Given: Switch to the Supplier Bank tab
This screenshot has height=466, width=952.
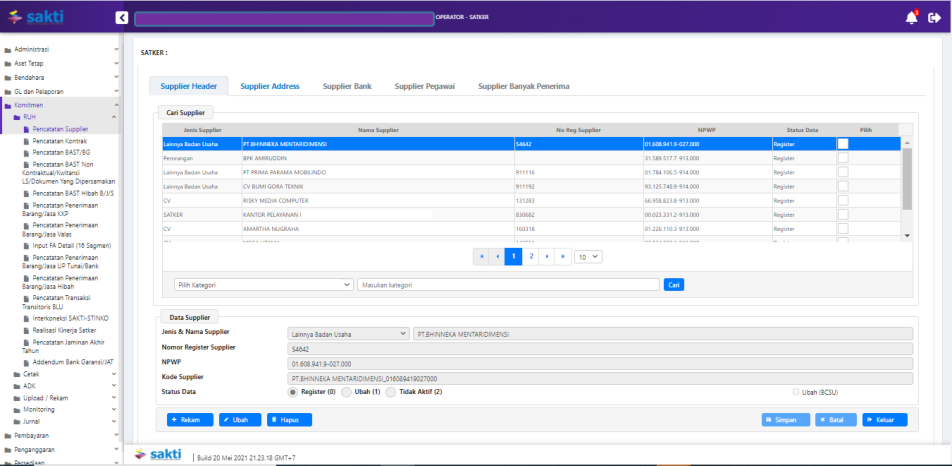Looking at the screenshot, I should pyautogui.click(x=347, y=86).
